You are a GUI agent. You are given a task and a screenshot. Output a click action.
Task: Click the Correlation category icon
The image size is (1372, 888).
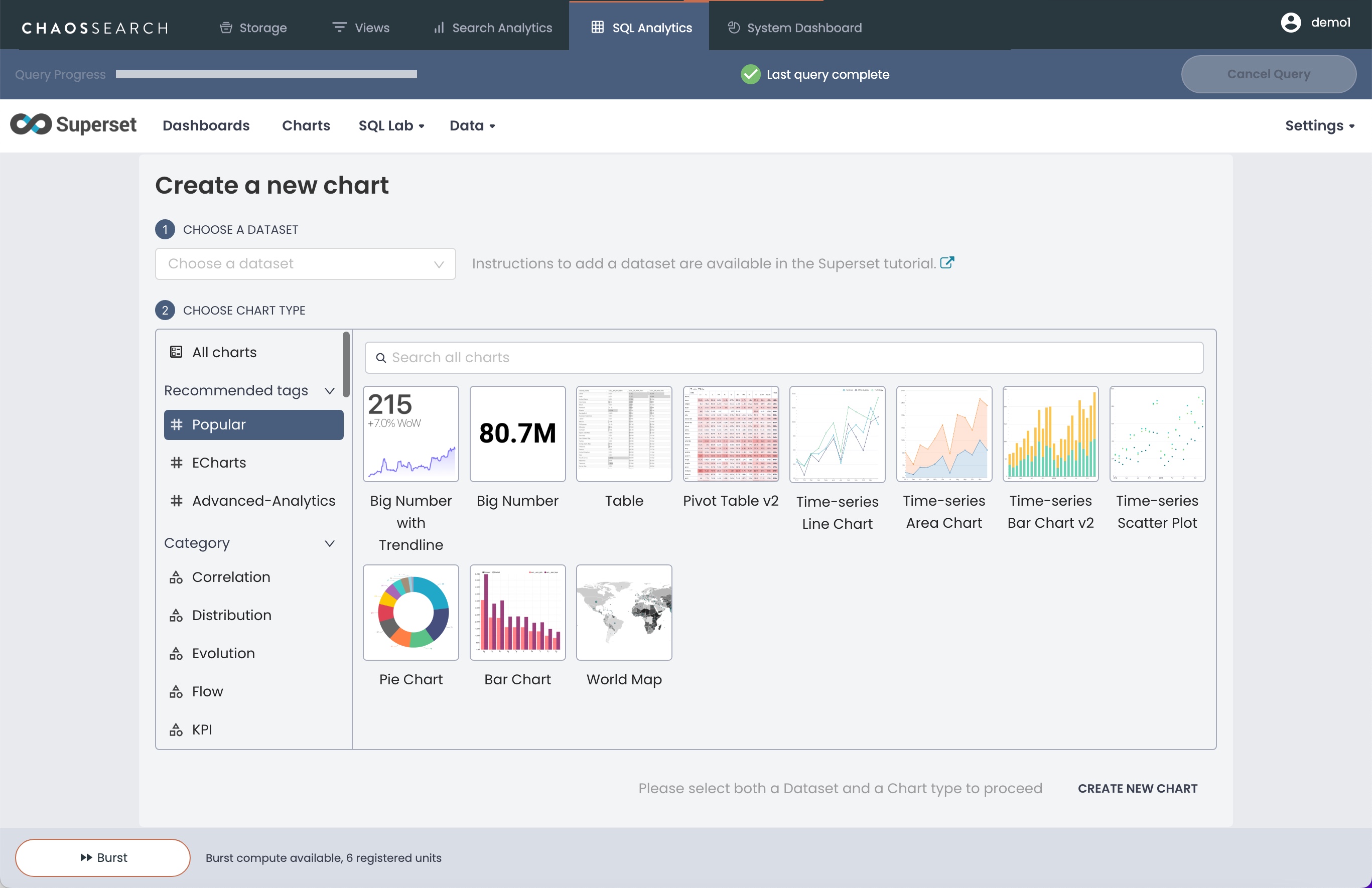[x=177, y=577]
